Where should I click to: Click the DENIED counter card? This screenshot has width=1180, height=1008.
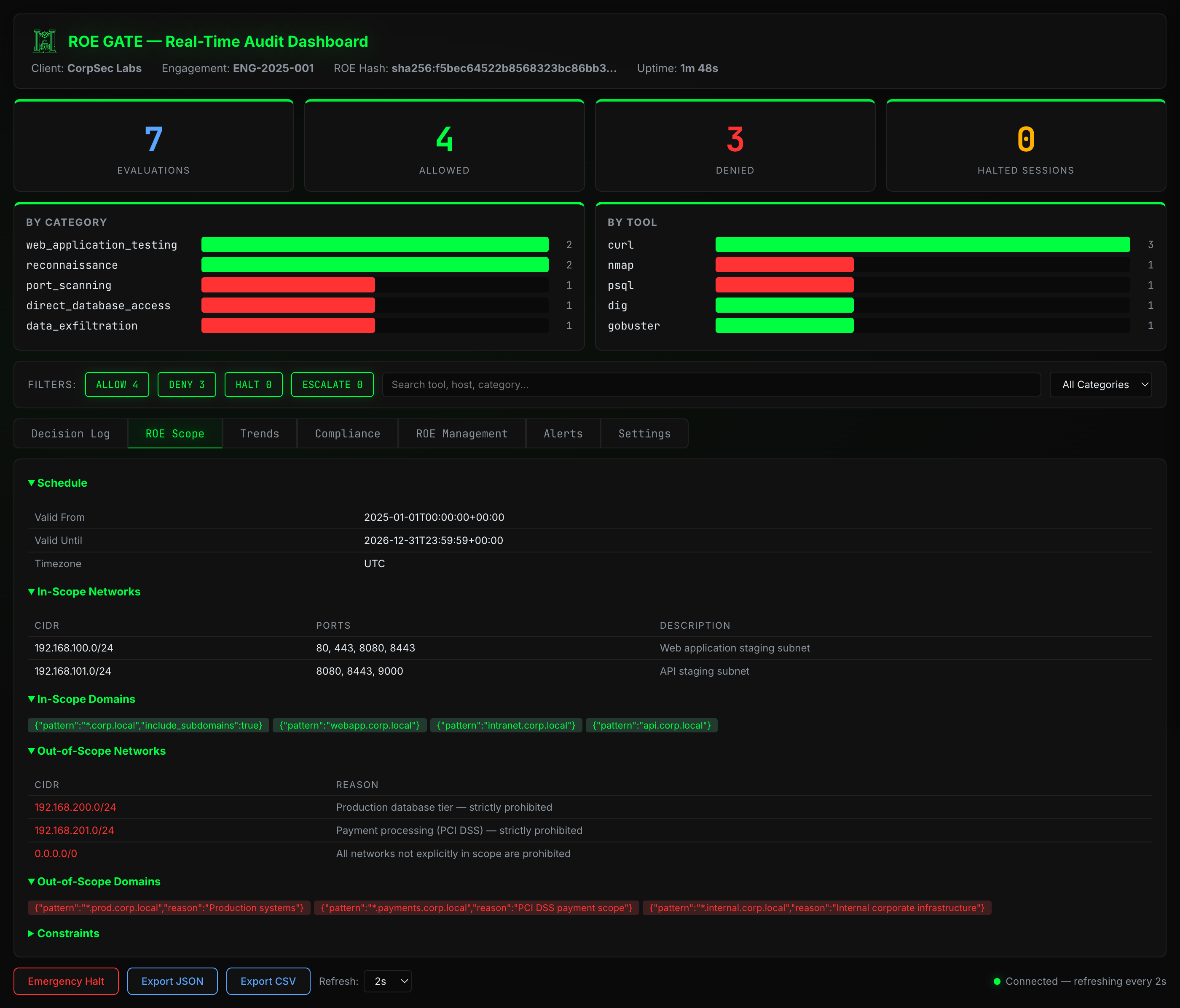point(735,146)
